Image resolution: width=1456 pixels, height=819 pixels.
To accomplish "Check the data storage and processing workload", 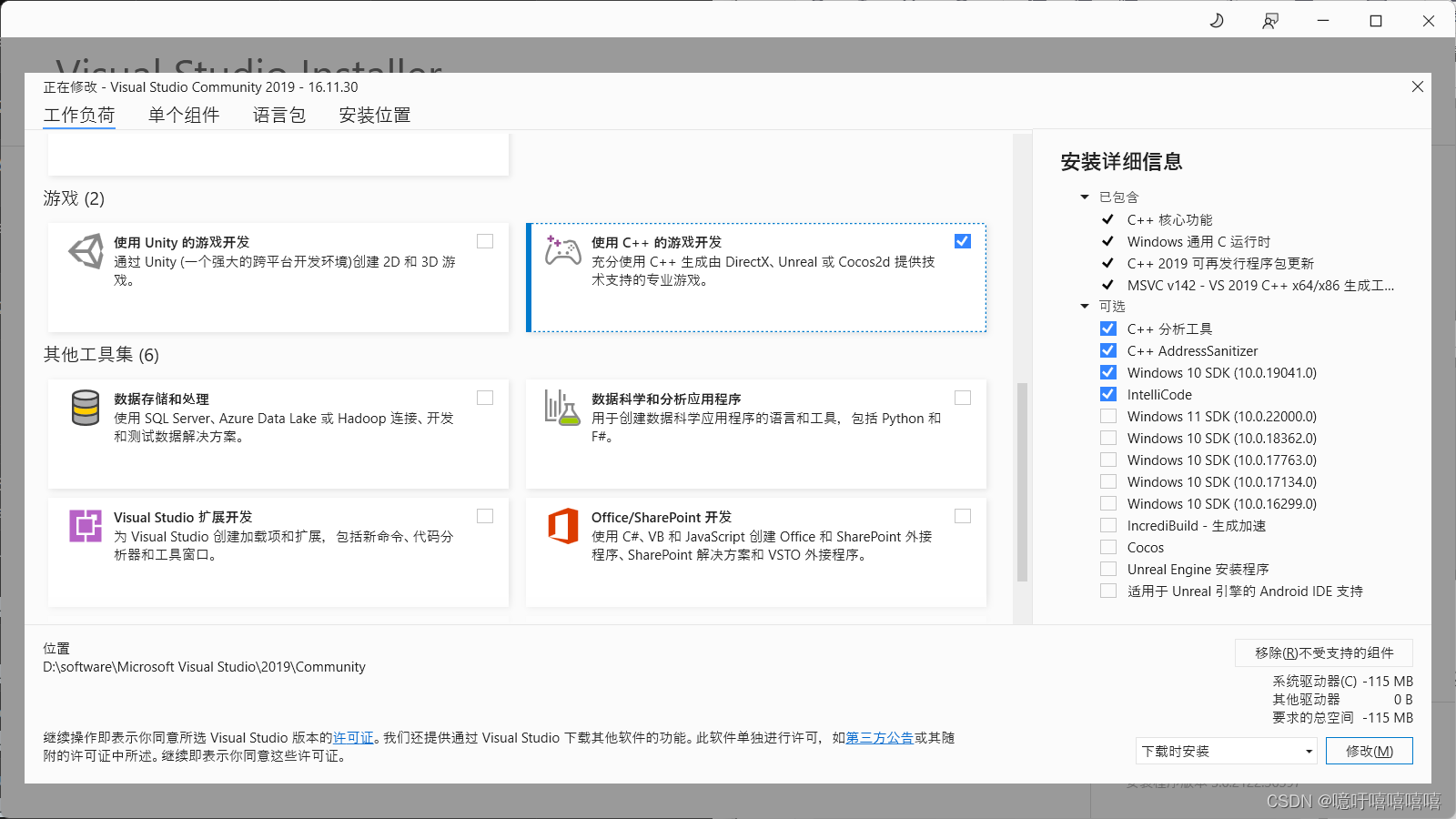I will [485, 398].
